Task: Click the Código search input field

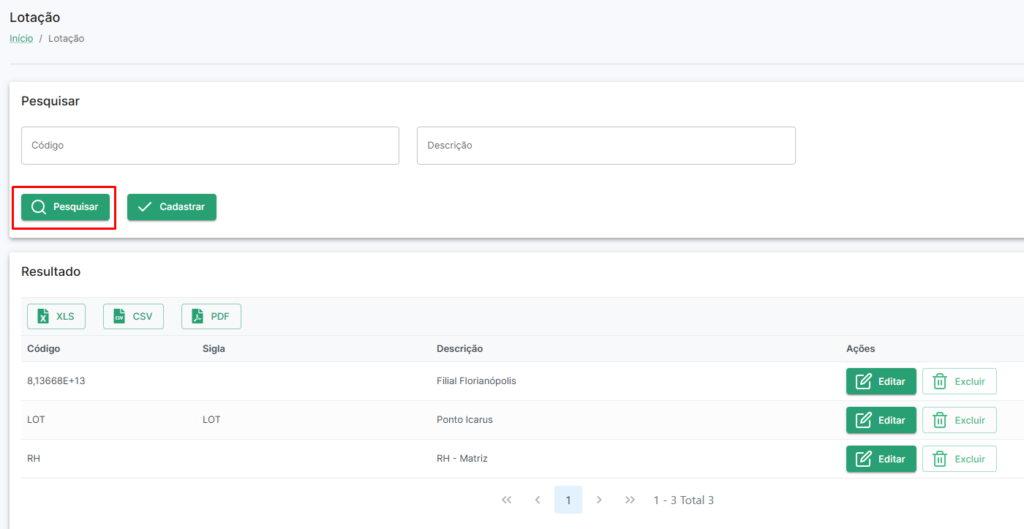Action: tap(210, 146)
